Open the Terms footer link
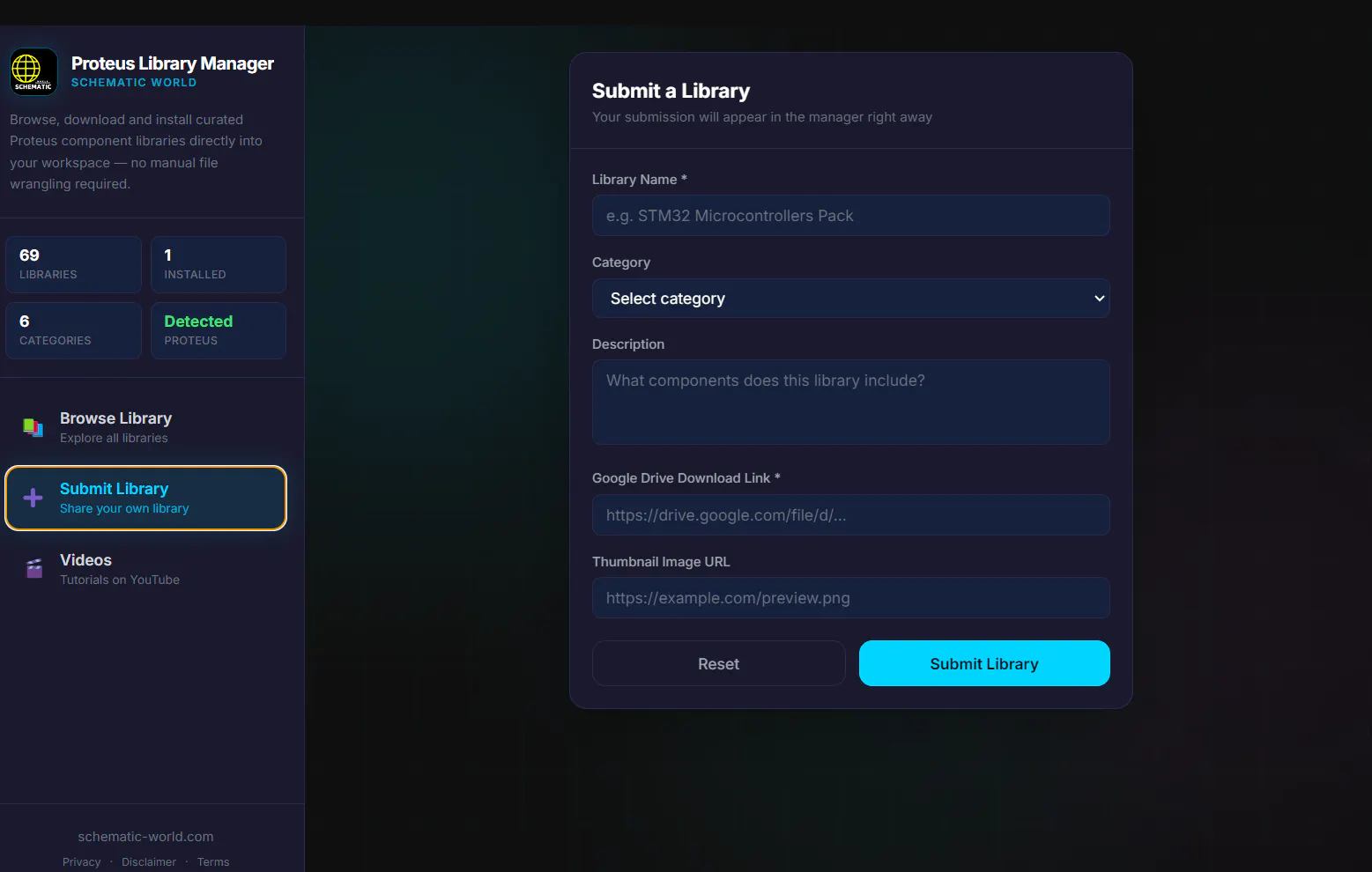The image size is (1372, 872). [213, 861]
